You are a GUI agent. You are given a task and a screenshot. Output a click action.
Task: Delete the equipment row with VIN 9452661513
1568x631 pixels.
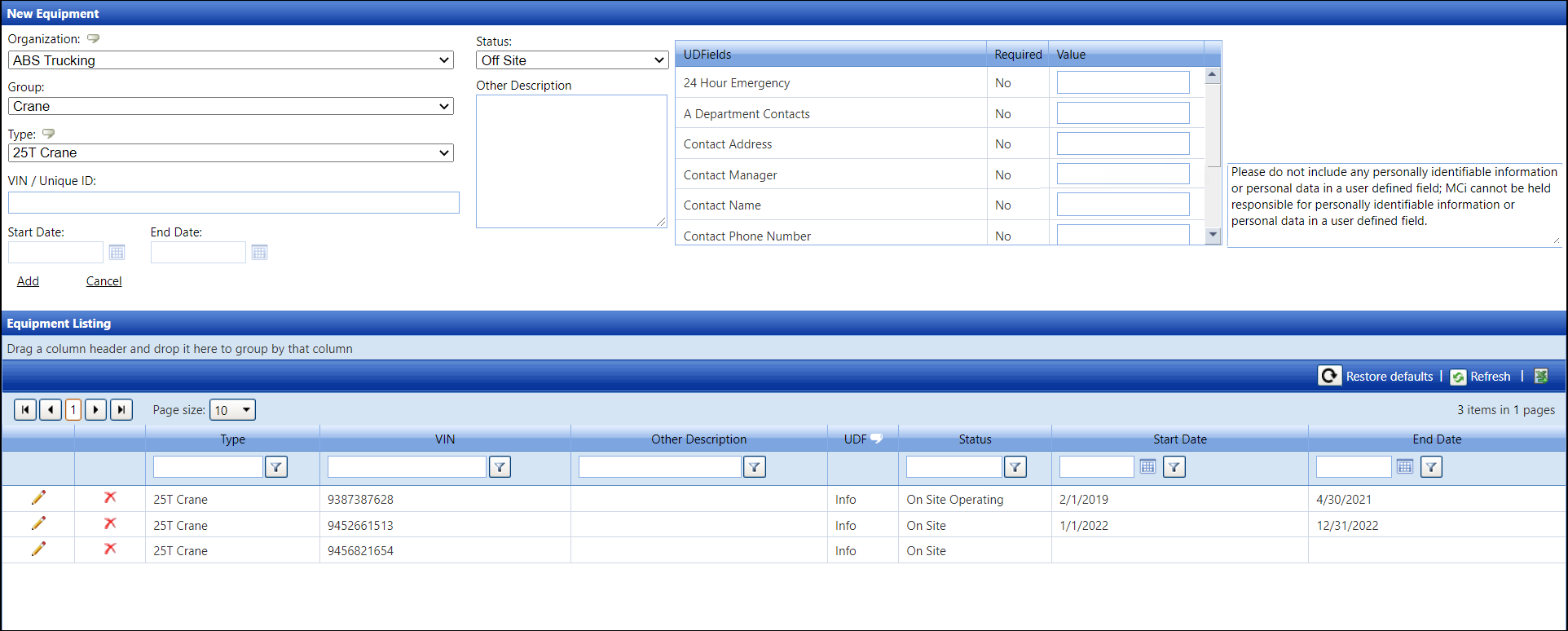[x=110, y=524]
